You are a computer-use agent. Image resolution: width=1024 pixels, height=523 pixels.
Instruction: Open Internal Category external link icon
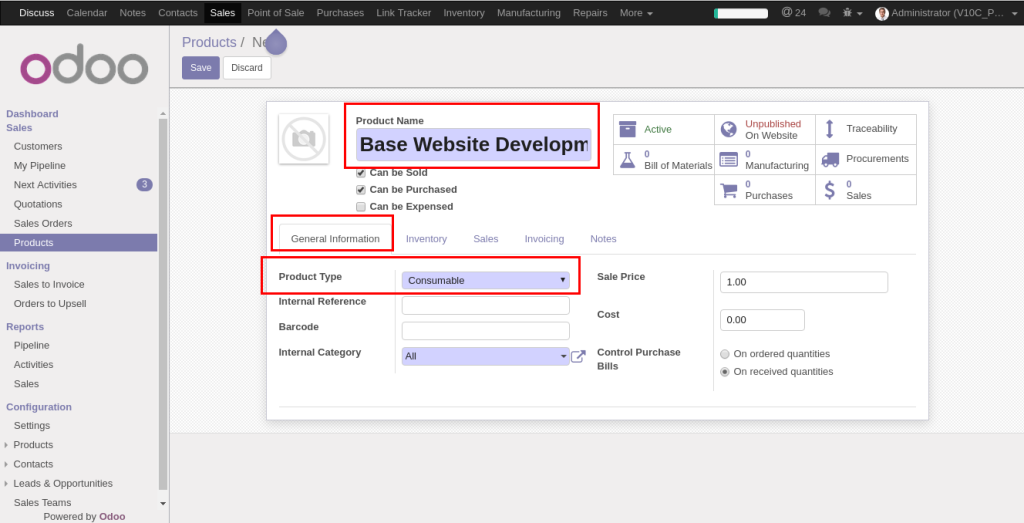pos(578,356)
